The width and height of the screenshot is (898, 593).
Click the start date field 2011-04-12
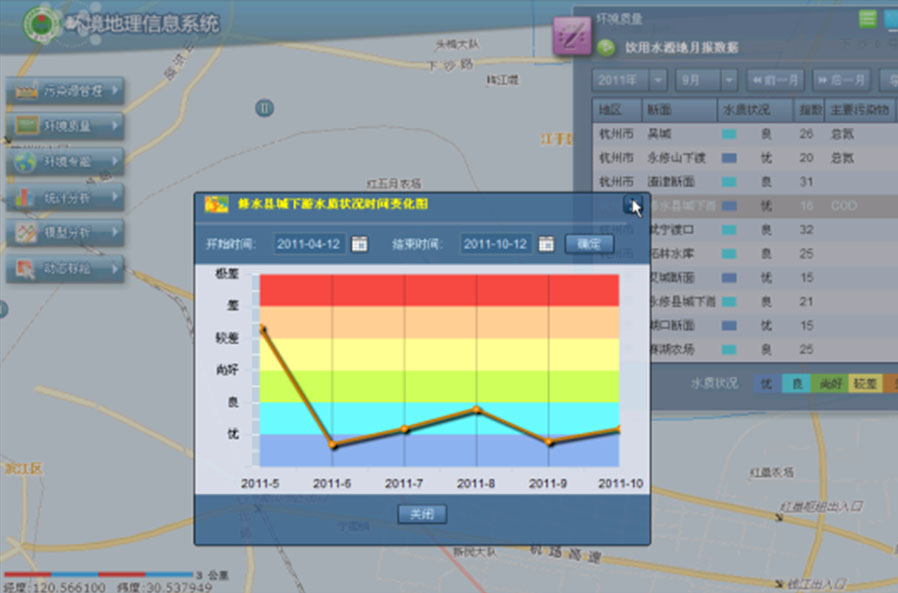pos(309,244)
